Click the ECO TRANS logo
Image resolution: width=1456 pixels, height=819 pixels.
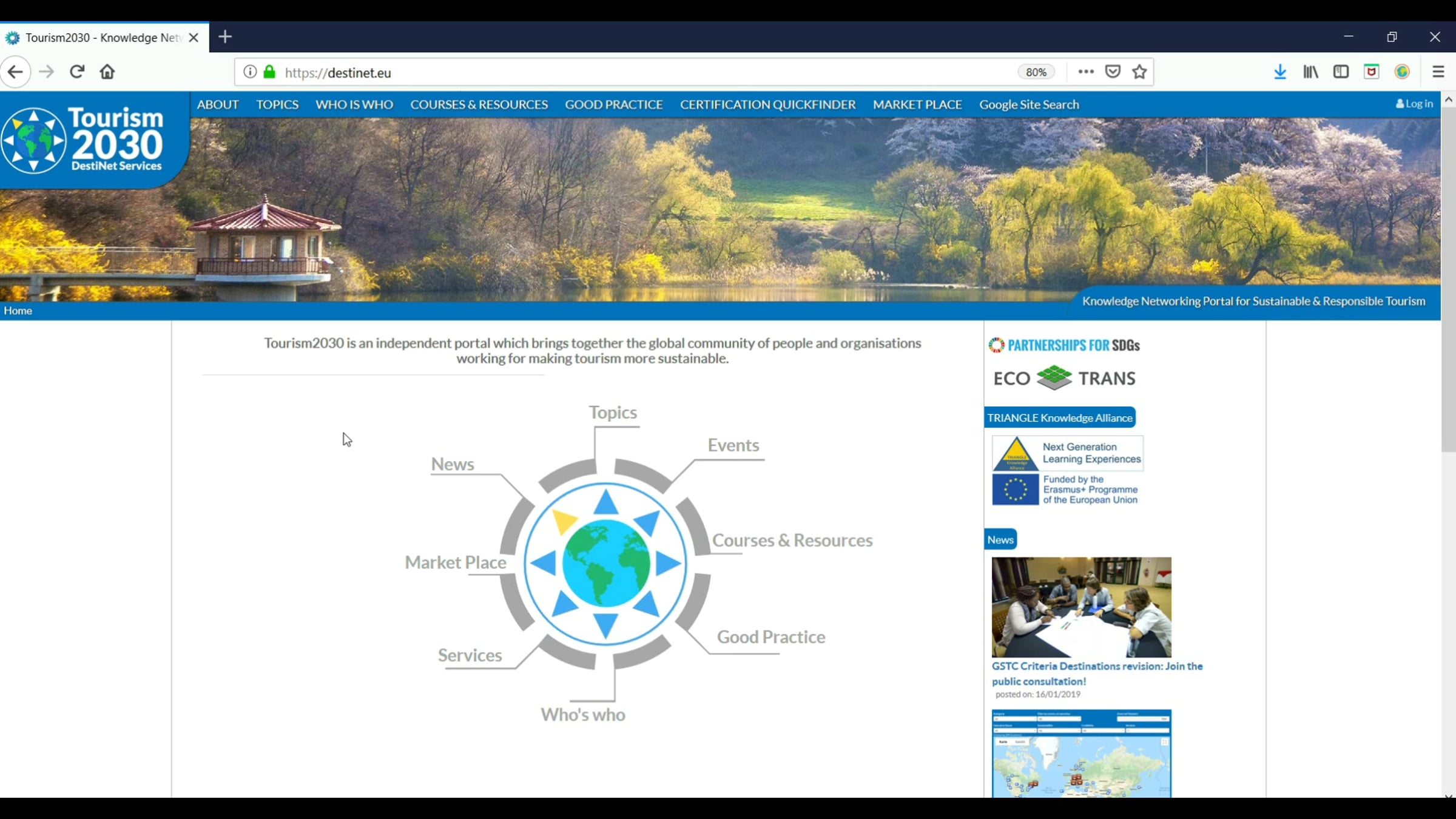tap(1064, 379)
